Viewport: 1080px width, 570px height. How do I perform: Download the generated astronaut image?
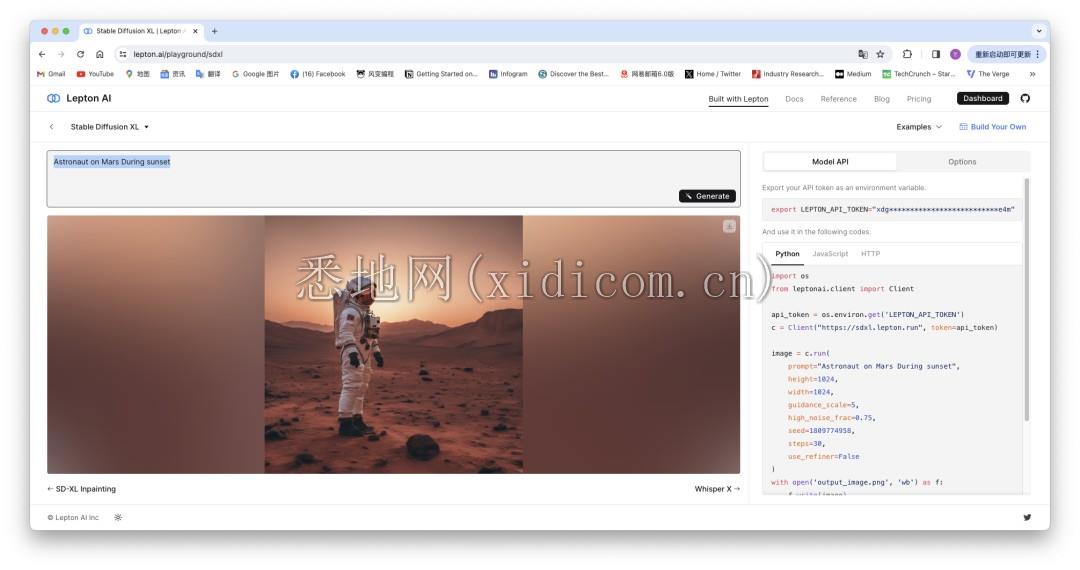point(729,226)
